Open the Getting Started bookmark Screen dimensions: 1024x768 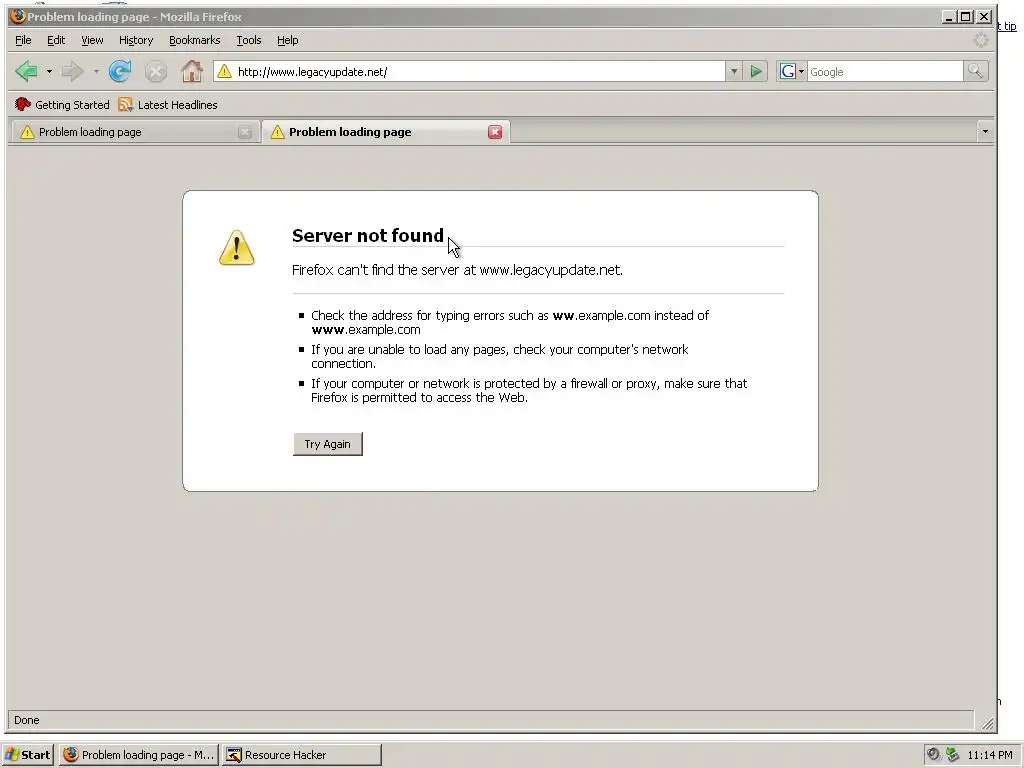[62, 104]
